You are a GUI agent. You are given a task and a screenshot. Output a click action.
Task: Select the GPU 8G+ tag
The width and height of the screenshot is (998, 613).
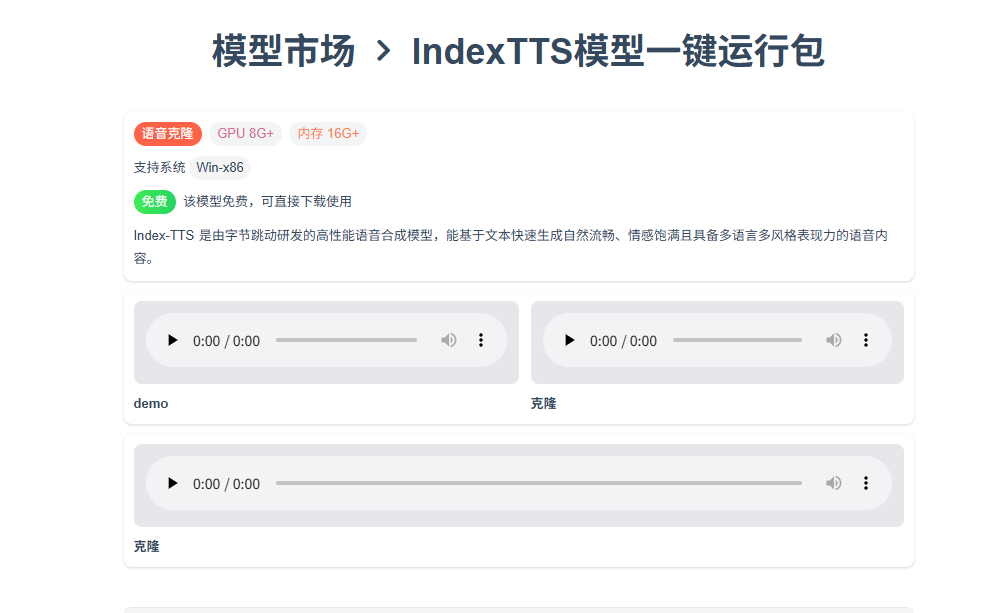(245, 133)
